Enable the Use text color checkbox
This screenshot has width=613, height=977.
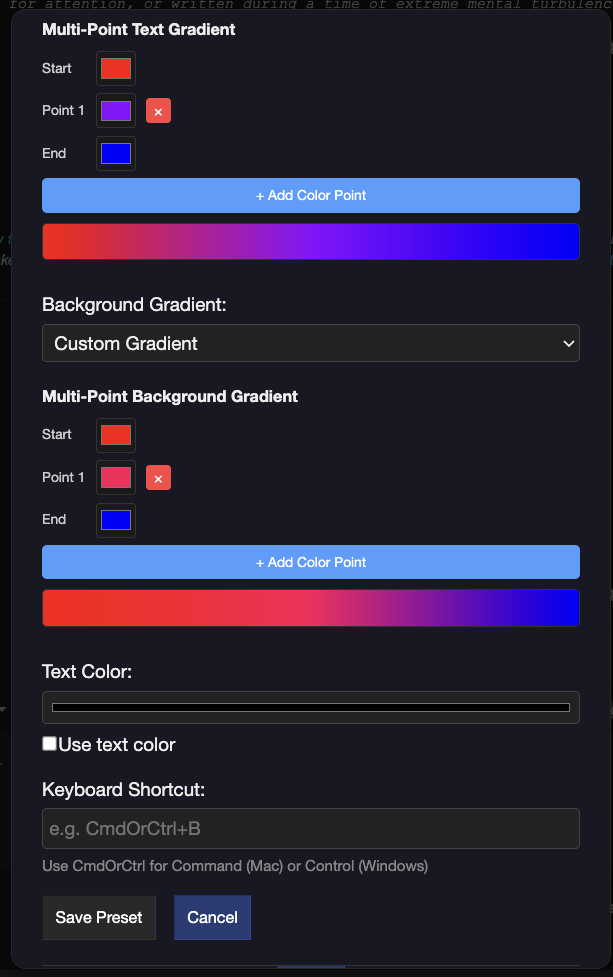coord(49,743)
